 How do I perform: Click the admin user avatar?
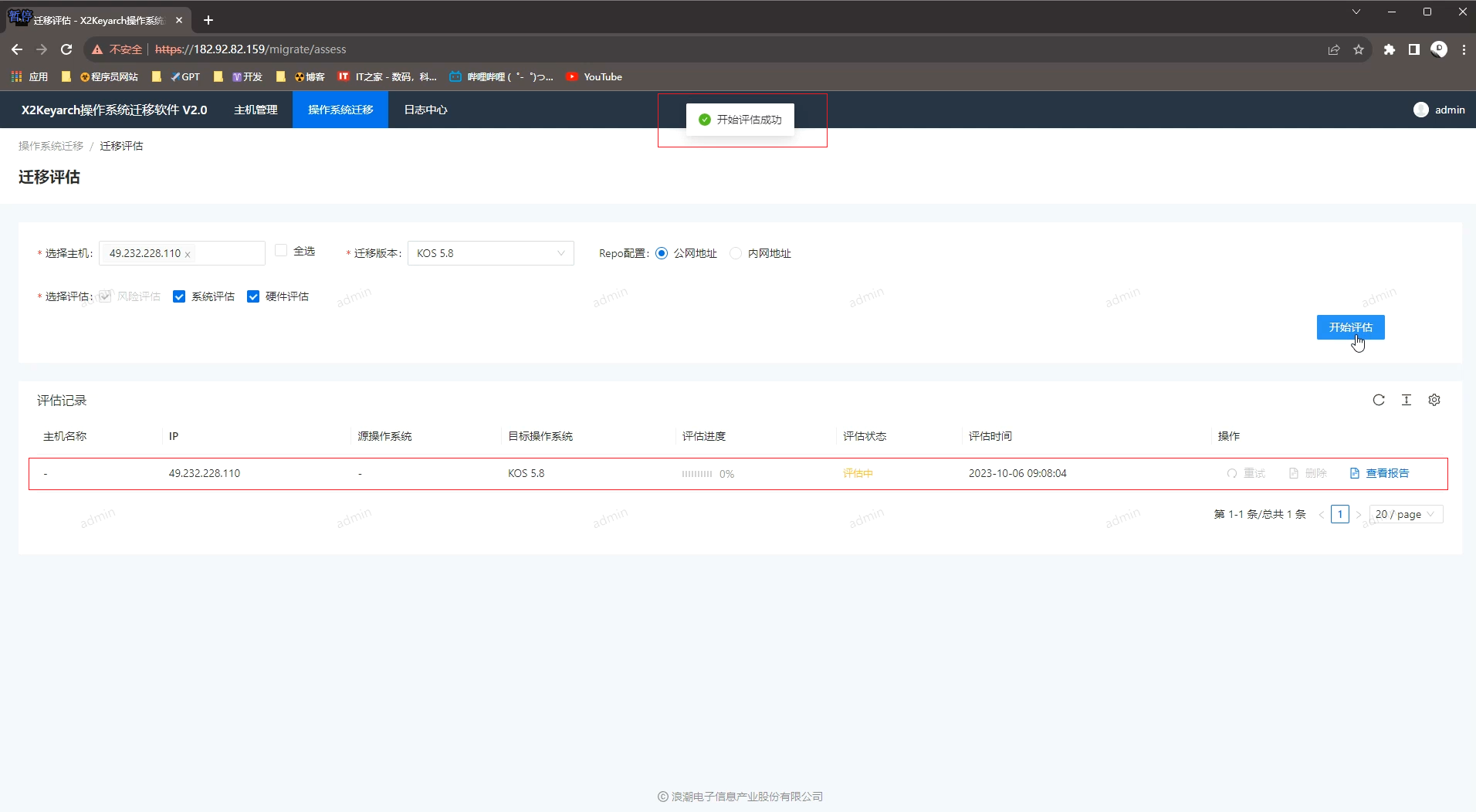(x=1421, y=110)
